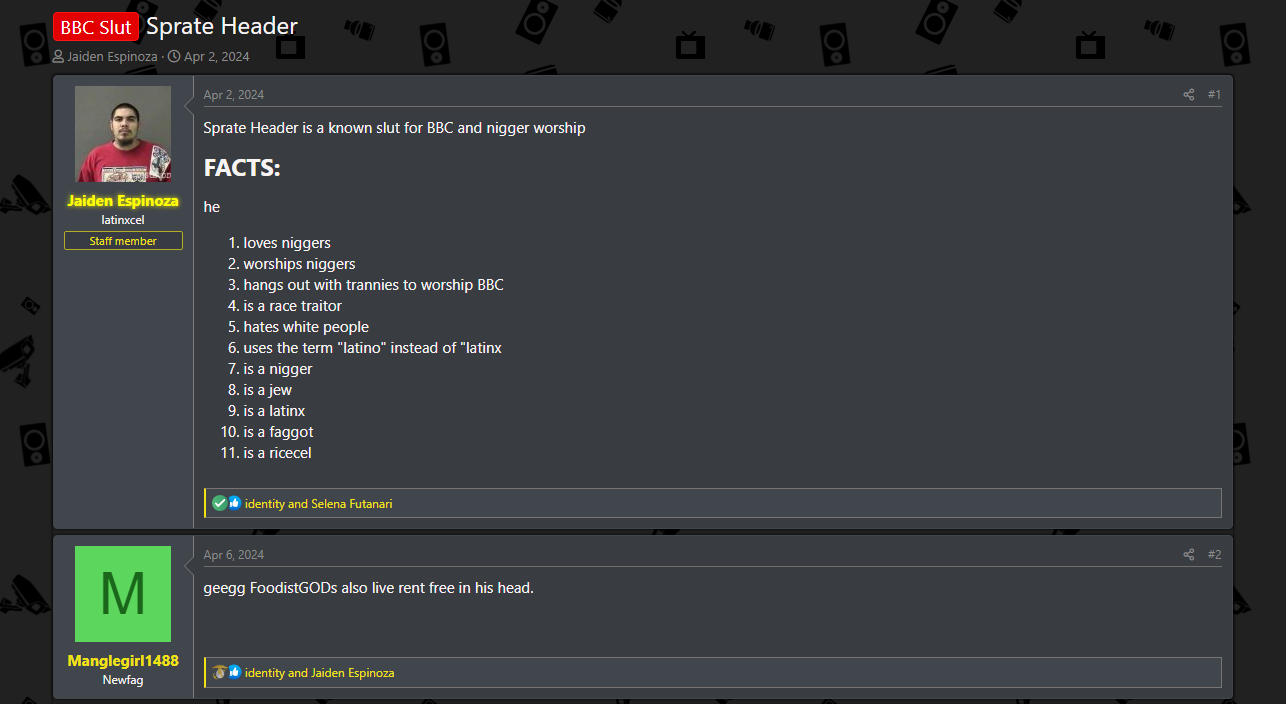Open Jaiden Espinoza's avatar photo in first post
Viewport: 1286px width, 704px height.
123,134
